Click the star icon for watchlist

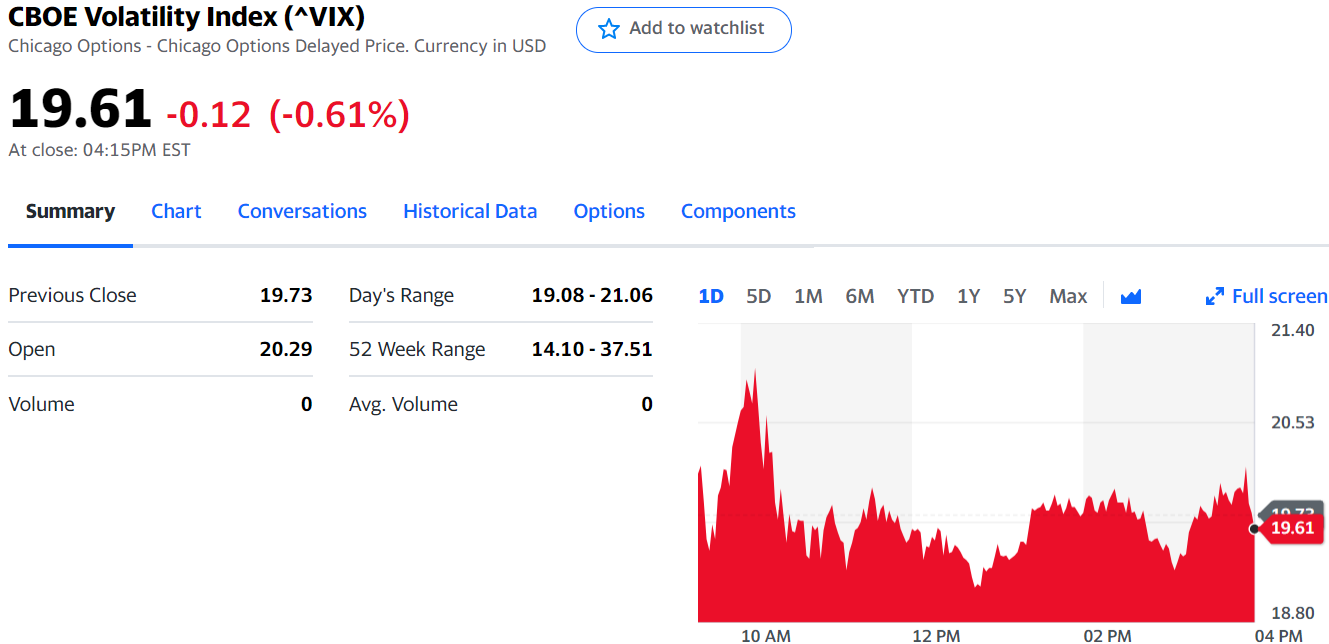(x=609, y=29)
